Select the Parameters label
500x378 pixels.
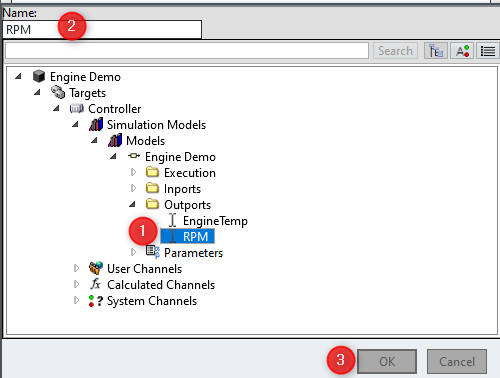pos(193,253)
